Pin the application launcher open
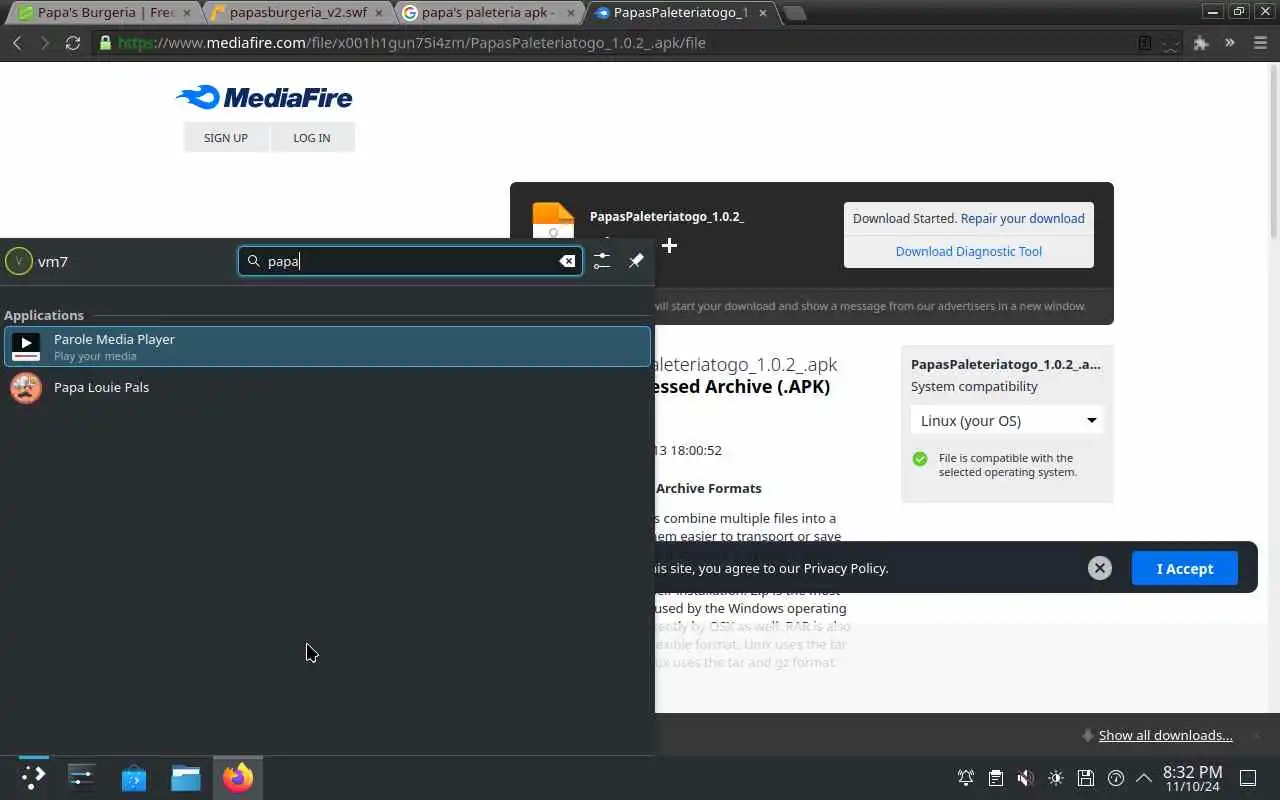1280x800 pixels. 636,260
